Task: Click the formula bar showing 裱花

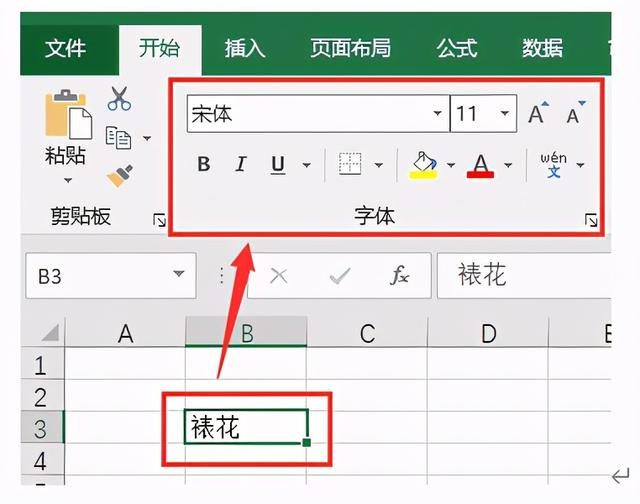Action: (524, 275)
